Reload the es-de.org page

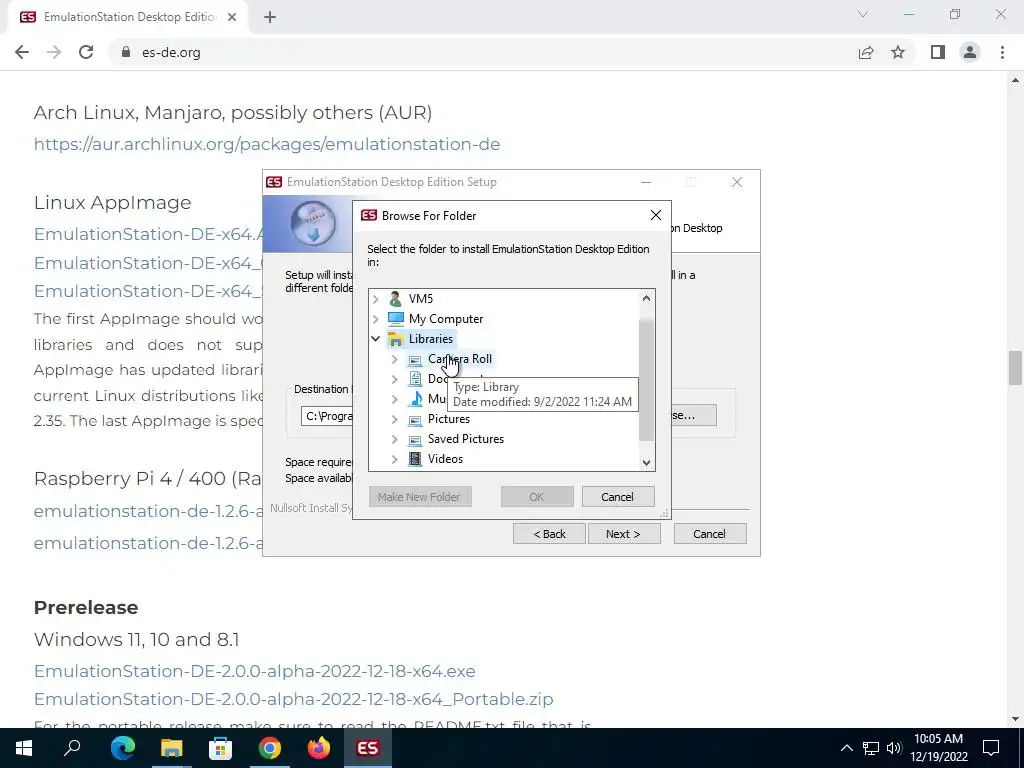(86, 52)
